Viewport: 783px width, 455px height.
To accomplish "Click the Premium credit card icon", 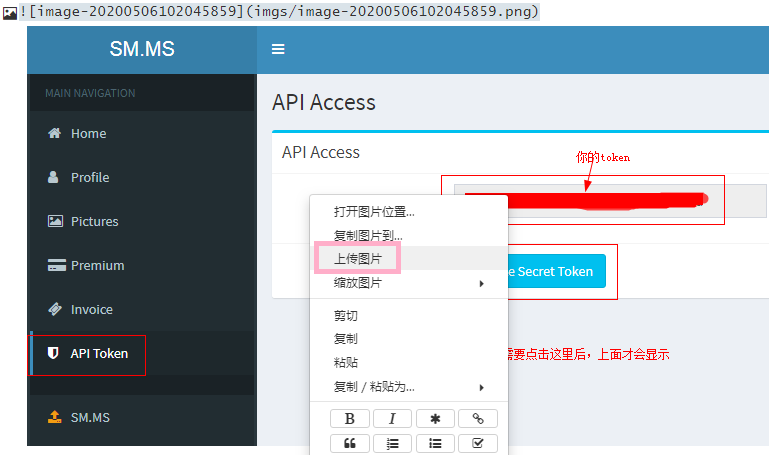I will (56, 265).
